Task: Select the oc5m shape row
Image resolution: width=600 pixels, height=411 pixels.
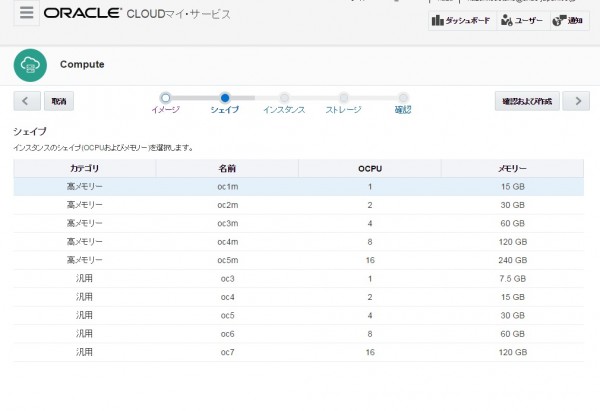Action: point(299,260)
